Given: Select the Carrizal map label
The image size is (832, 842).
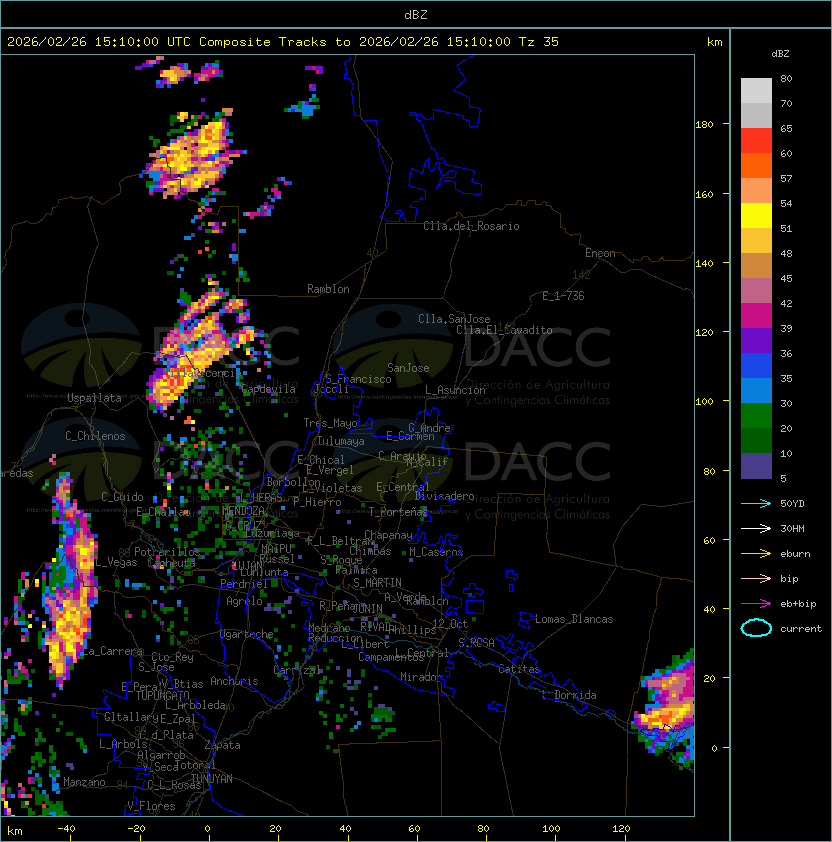Looking at the screenshot, I should [298, 670].
